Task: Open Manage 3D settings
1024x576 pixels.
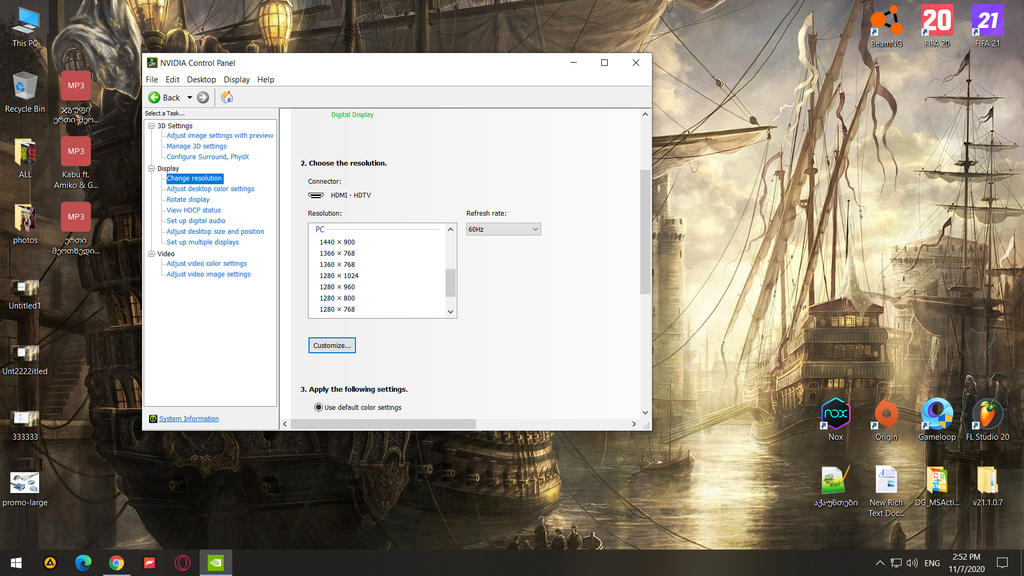Action: coord(197,146)
